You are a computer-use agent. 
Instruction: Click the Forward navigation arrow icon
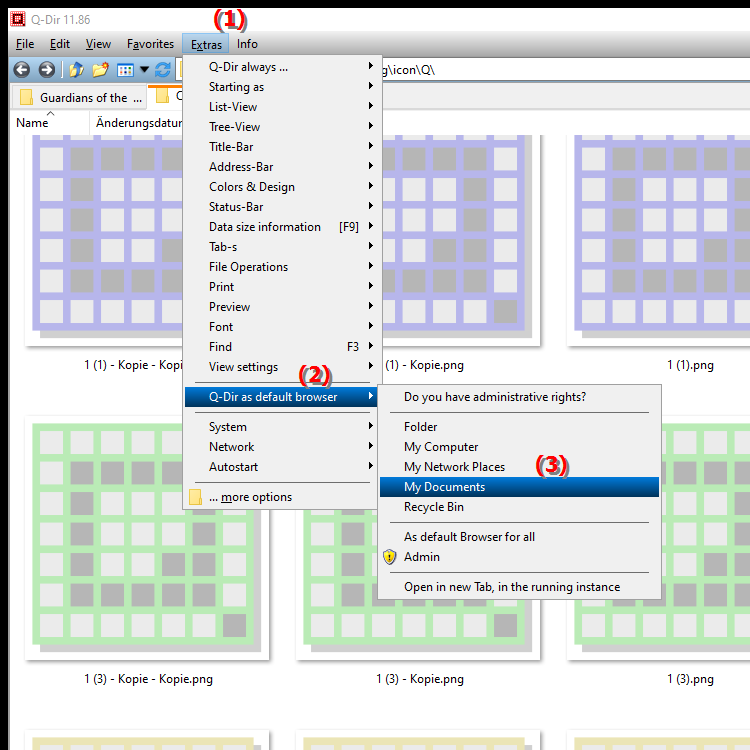pyautogui.click(x=46, y=70)
